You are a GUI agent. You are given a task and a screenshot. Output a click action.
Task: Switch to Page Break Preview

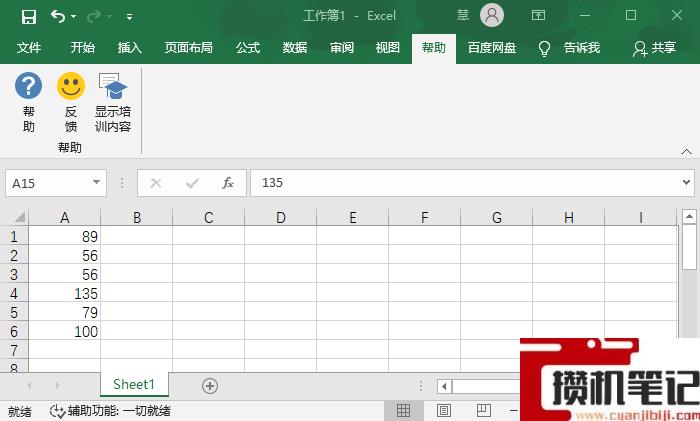[x=483, y=410]
